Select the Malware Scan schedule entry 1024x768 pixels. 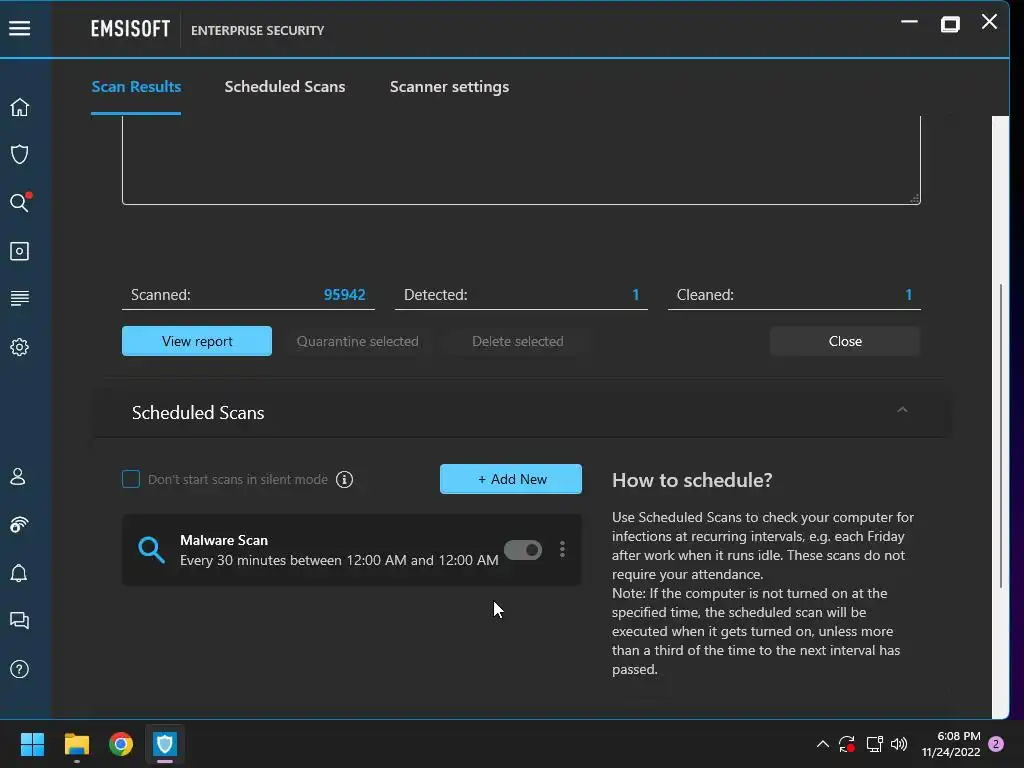[351, 550]
